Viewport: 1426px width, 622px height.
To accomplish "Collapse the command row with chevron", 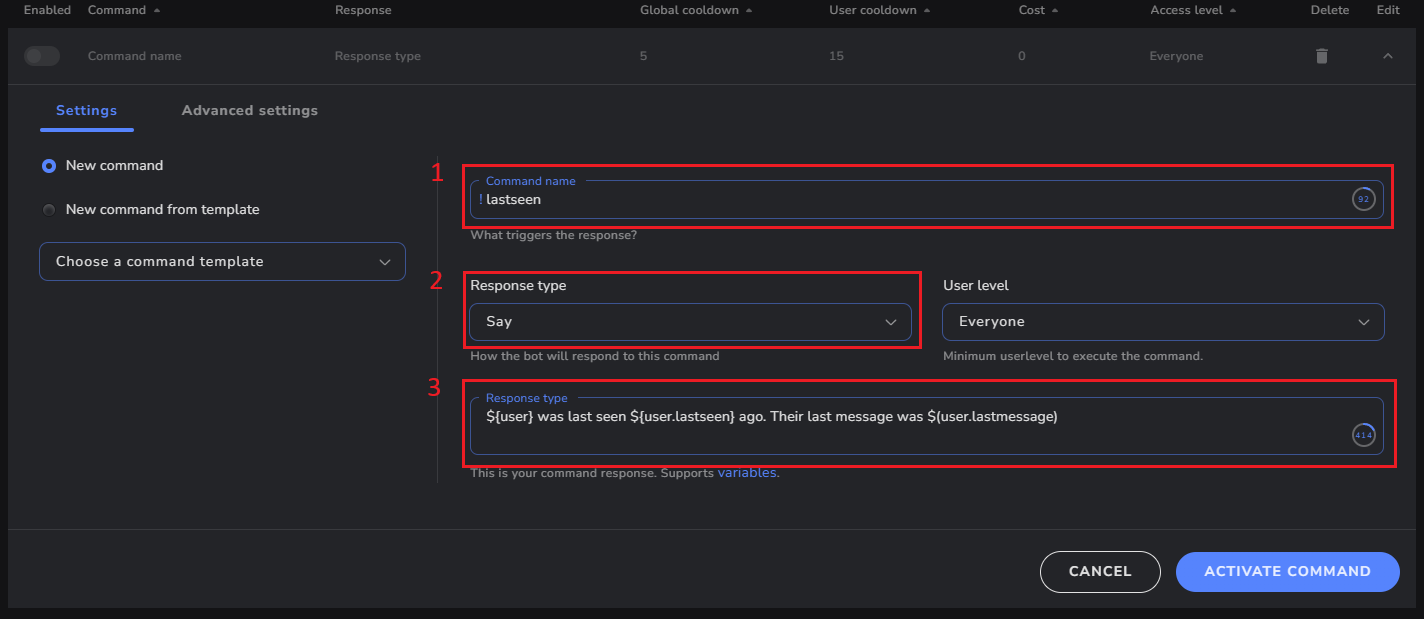I will pos(1387,56).
